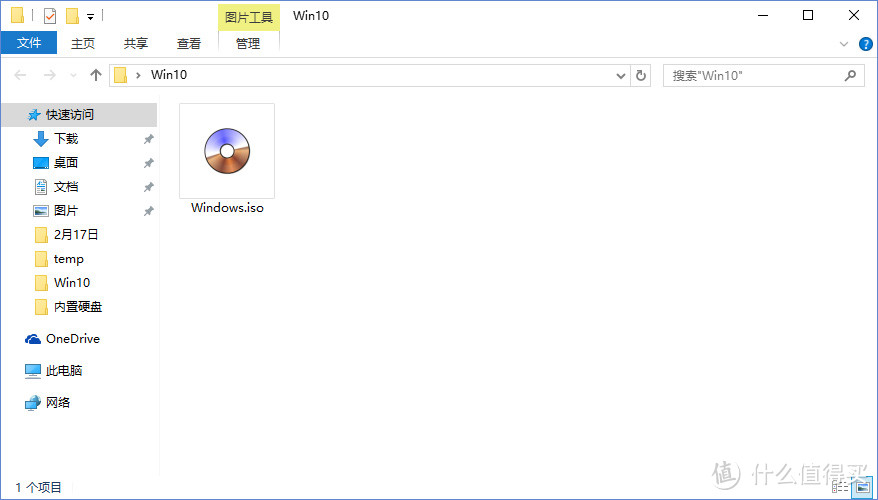Open the 管理 tab under 图片工具

click(x=248, y=43)
